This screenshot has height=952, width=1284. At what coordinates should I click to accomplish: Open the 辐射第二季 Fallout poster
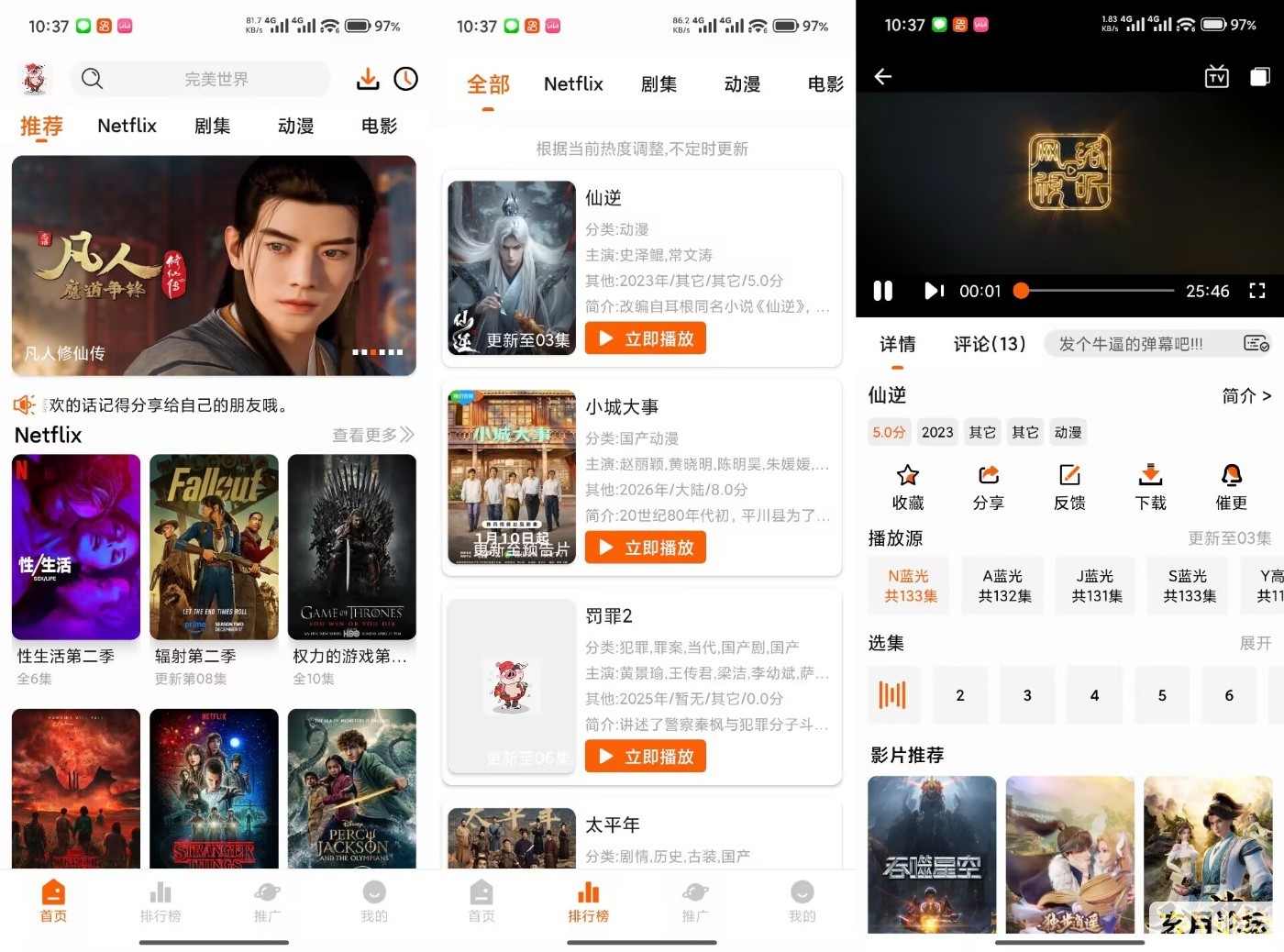(x=214, y=548)
